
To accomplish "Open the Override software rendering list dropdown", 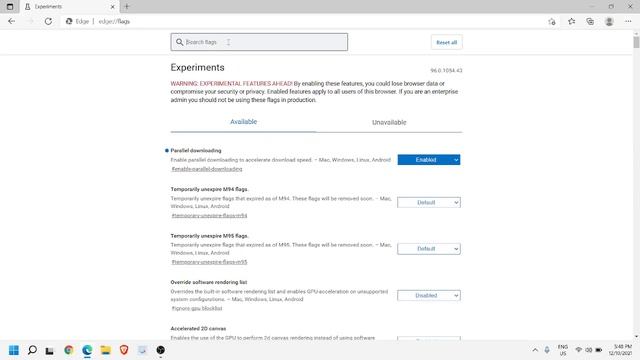I will pos(429,296).
